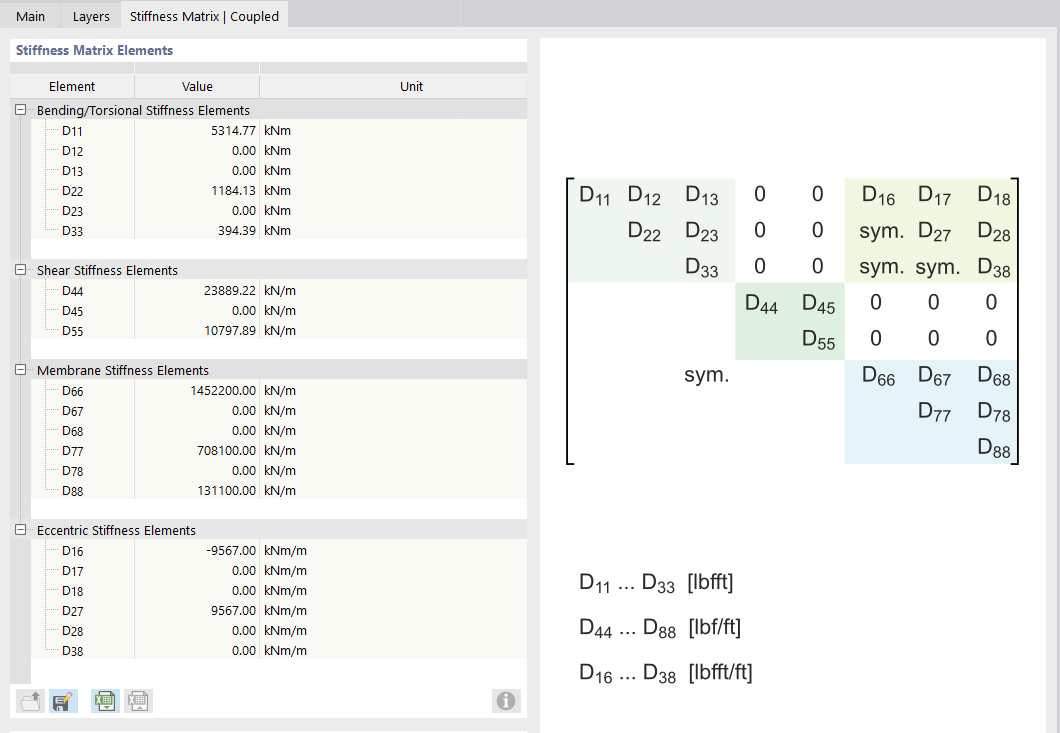The height and width of the screenshot is (733, 1060).
Task: Switch to the Main tab
Action: click(30, 16)
